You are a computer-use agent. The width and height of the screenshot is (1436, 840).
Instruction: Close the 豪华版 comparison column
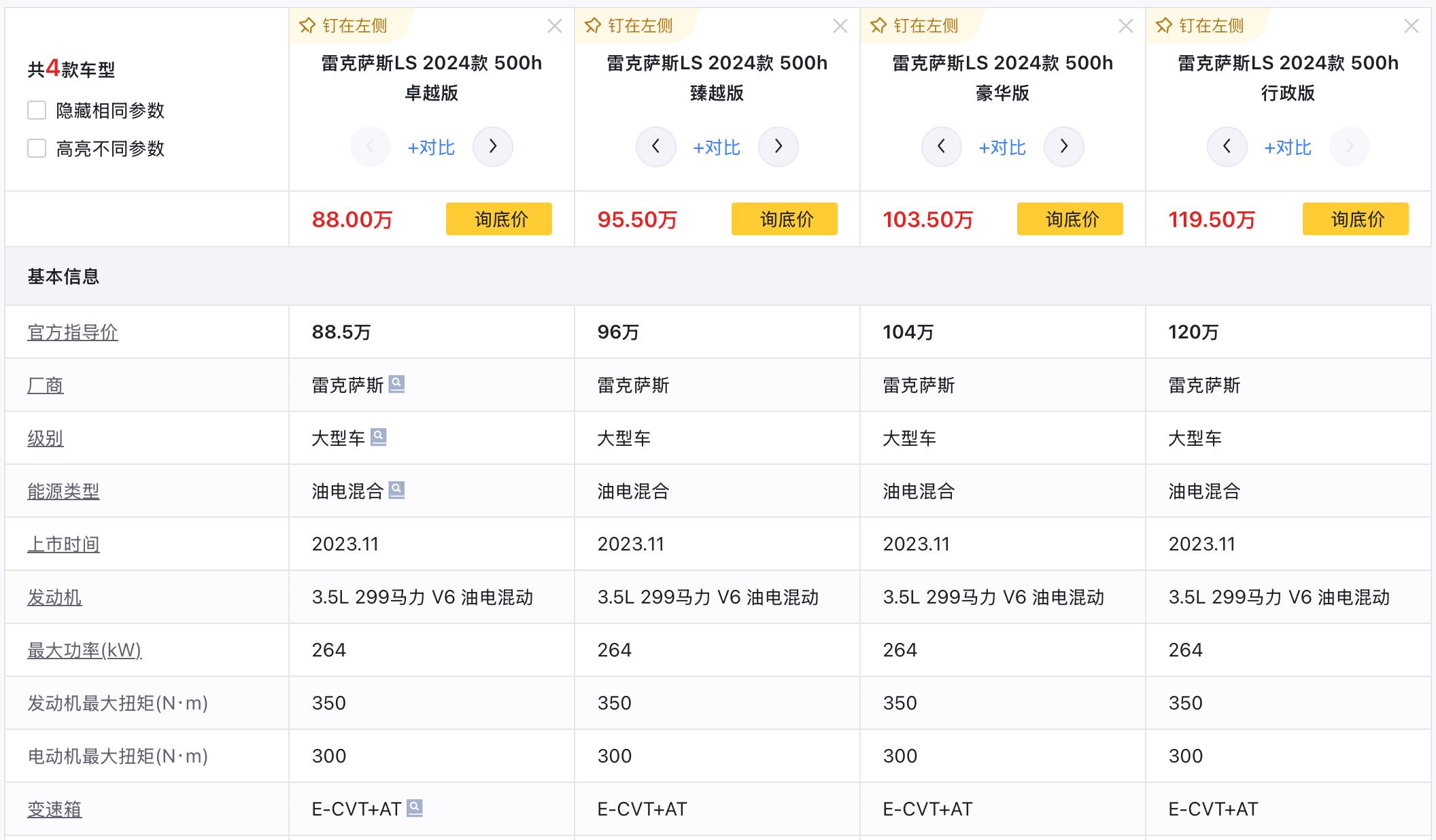coord(1126,27)
